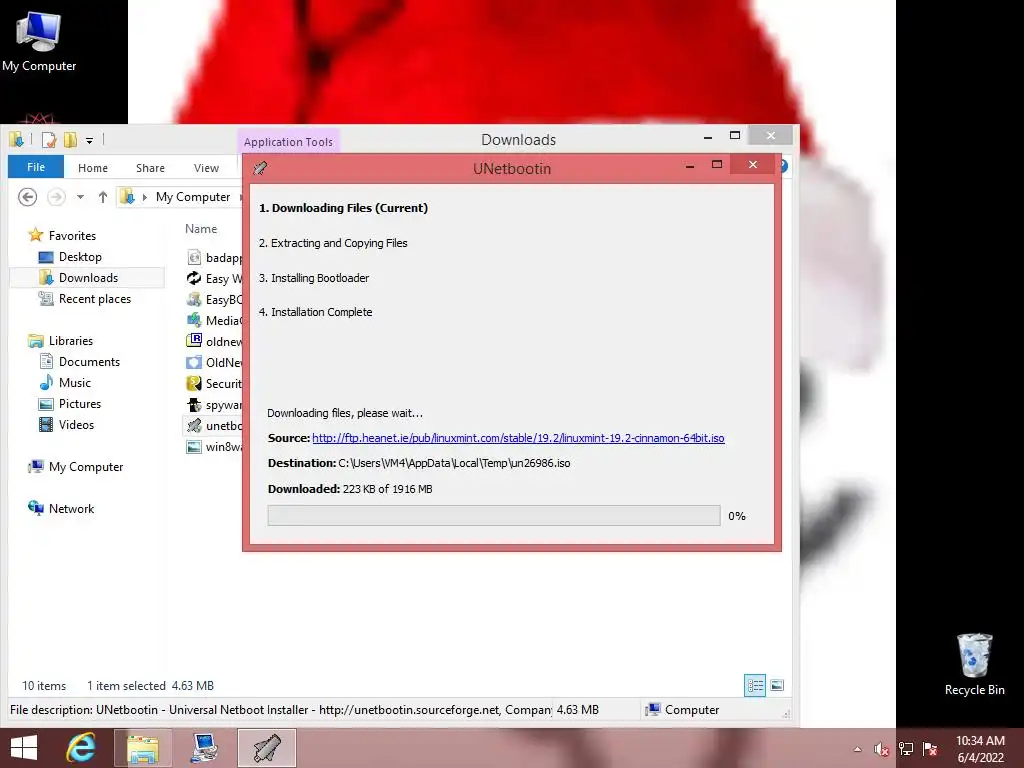Select the oldnew file with R icon
The width and height of the screenshot is (1024, 768).
coord(214,341)
